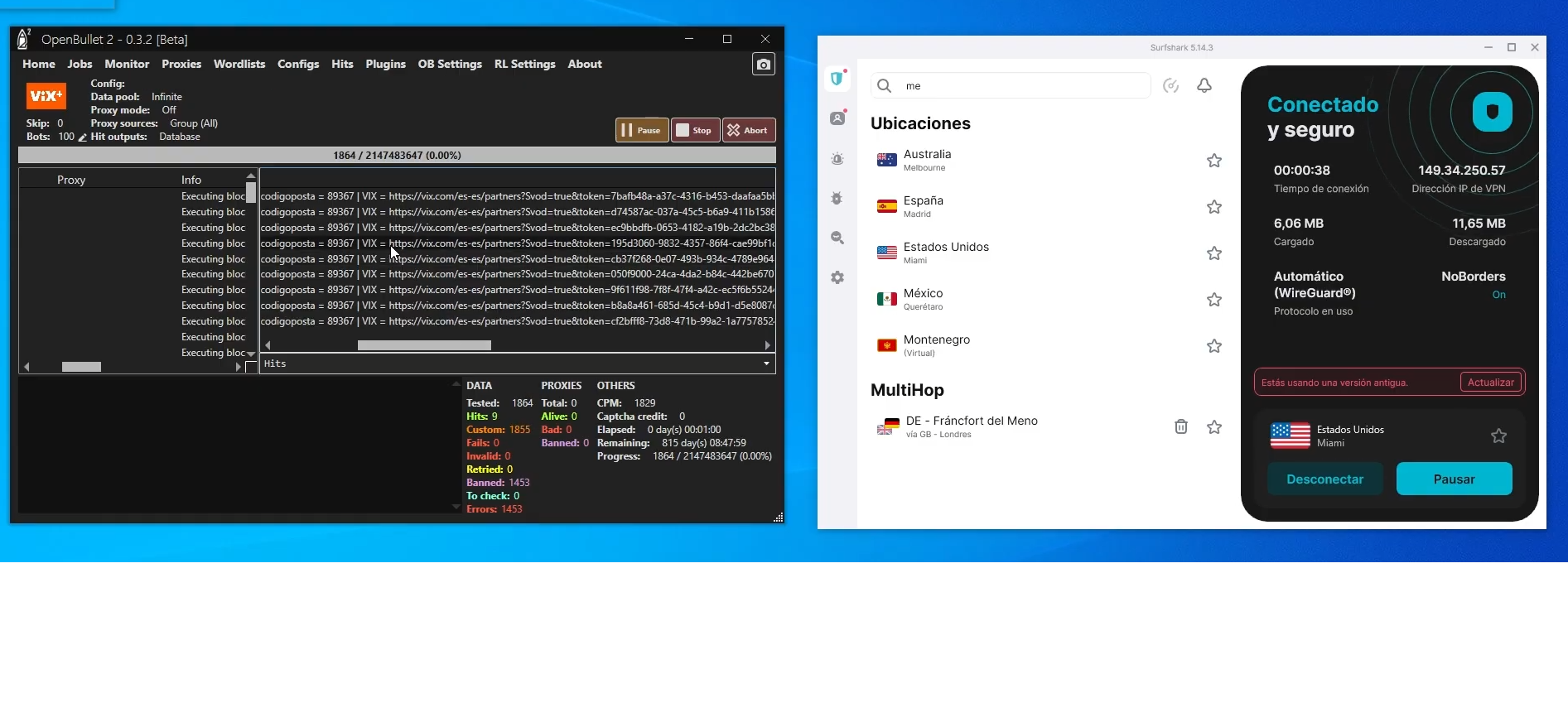Switch to the Wordlists menu

coord(239,64)
